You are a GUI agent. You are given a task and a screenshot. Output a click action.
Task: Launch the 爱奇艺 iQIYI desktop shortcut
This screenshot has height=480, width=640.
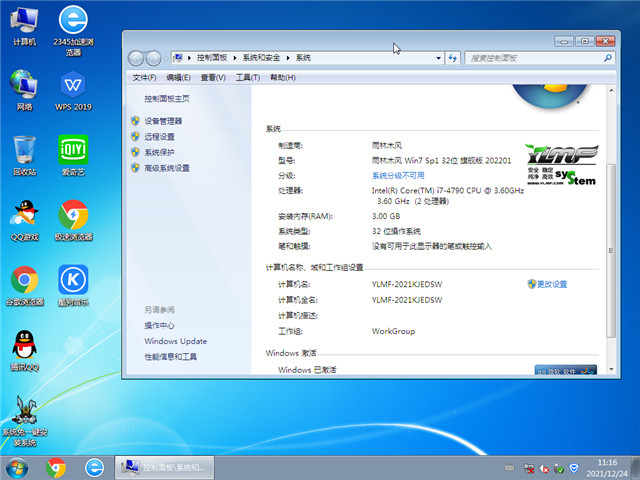pyautogui.click(x=73, y=156)
